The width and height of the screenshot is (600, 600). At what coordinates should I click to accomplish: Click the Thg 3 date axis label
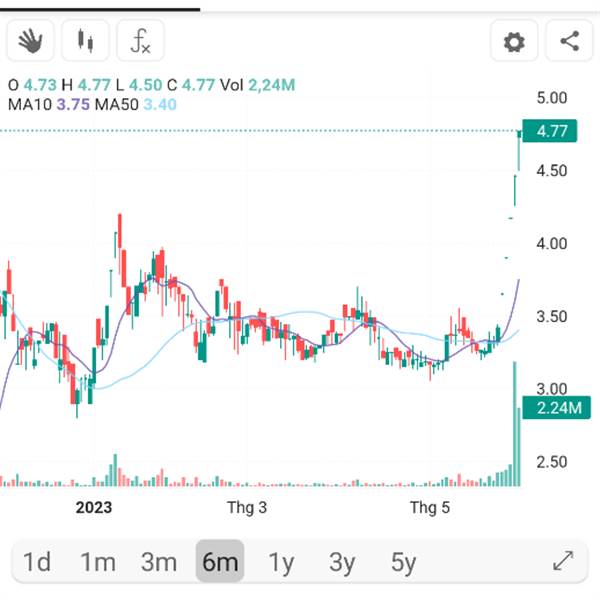point(247,507)
